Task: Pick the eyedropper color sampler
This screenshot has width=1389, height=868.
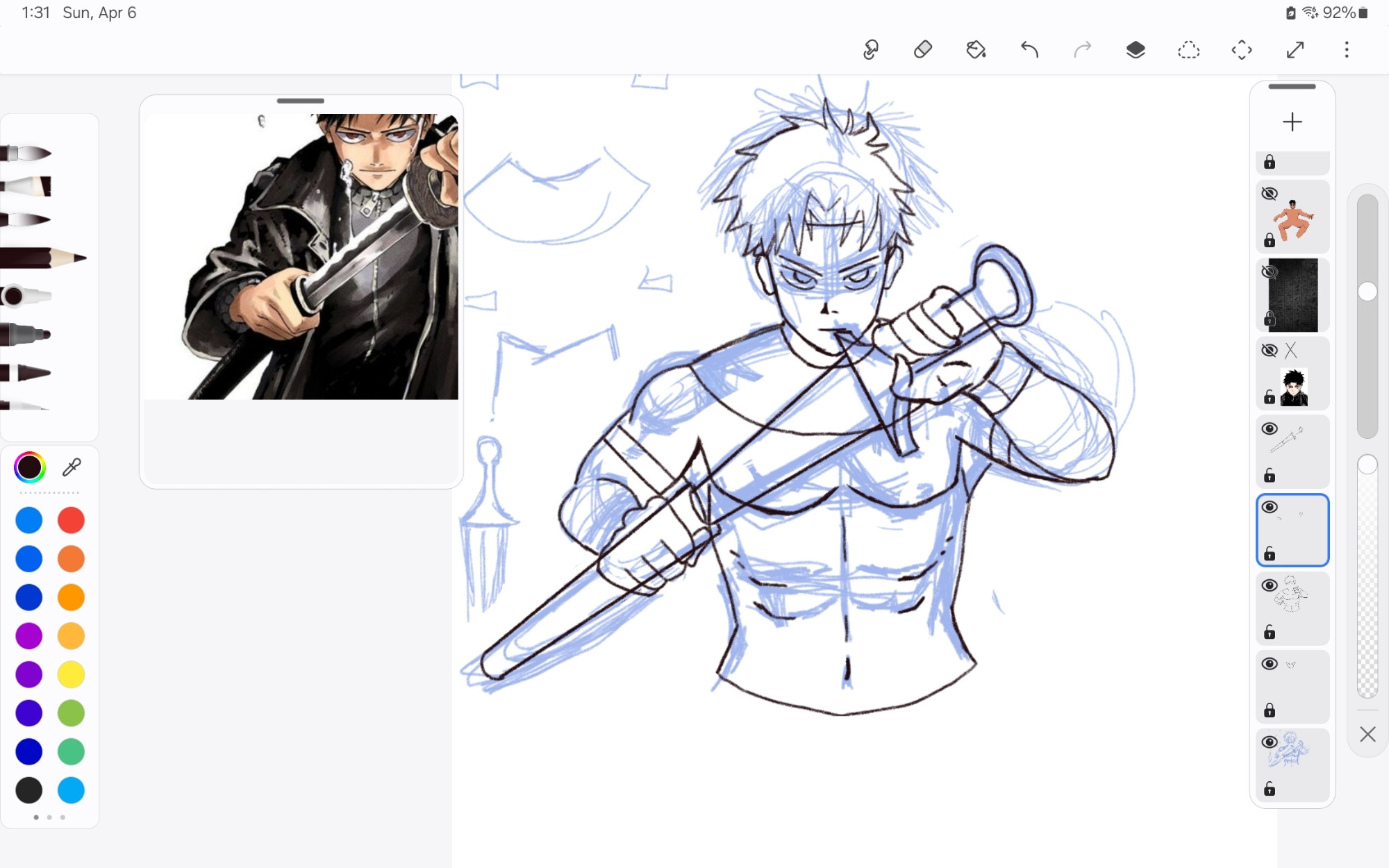Action: [x=72, y=467]
